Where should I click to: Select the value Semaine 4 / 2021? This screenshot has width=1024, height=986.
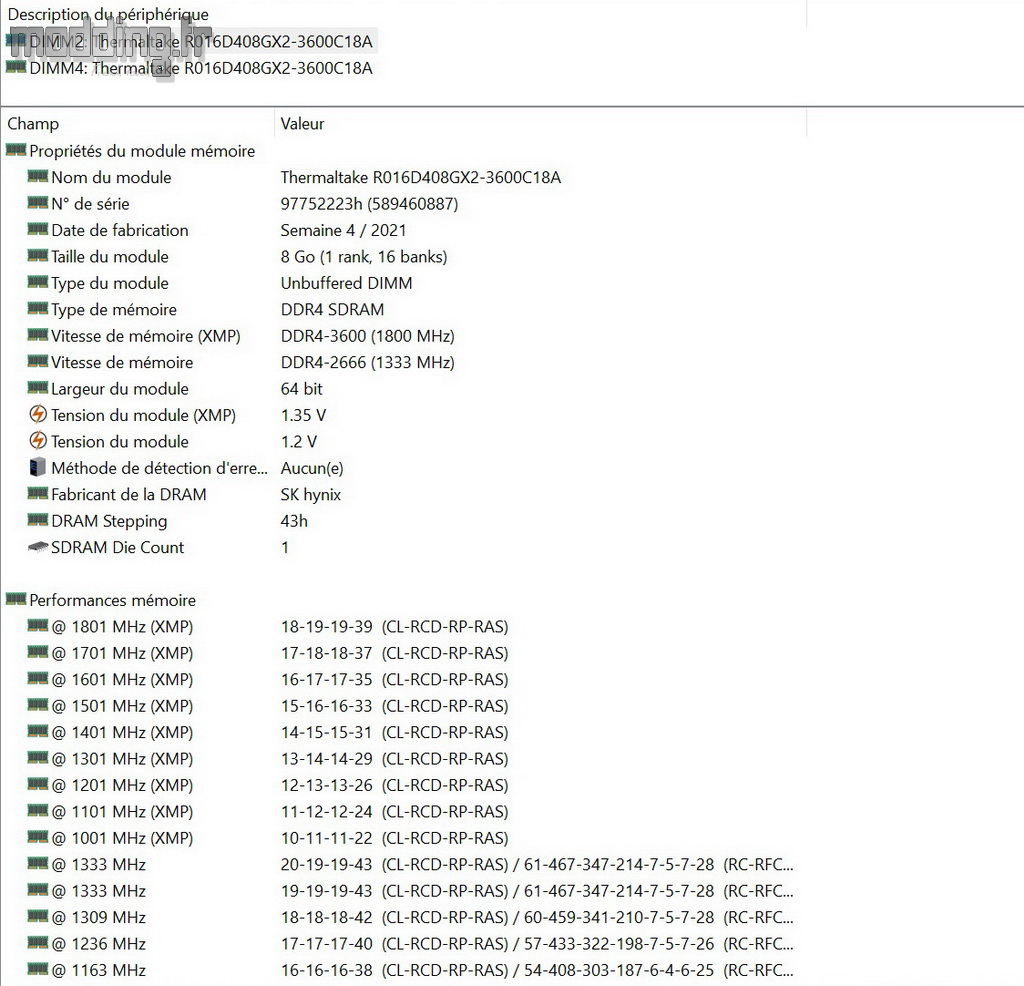(344, 230)
